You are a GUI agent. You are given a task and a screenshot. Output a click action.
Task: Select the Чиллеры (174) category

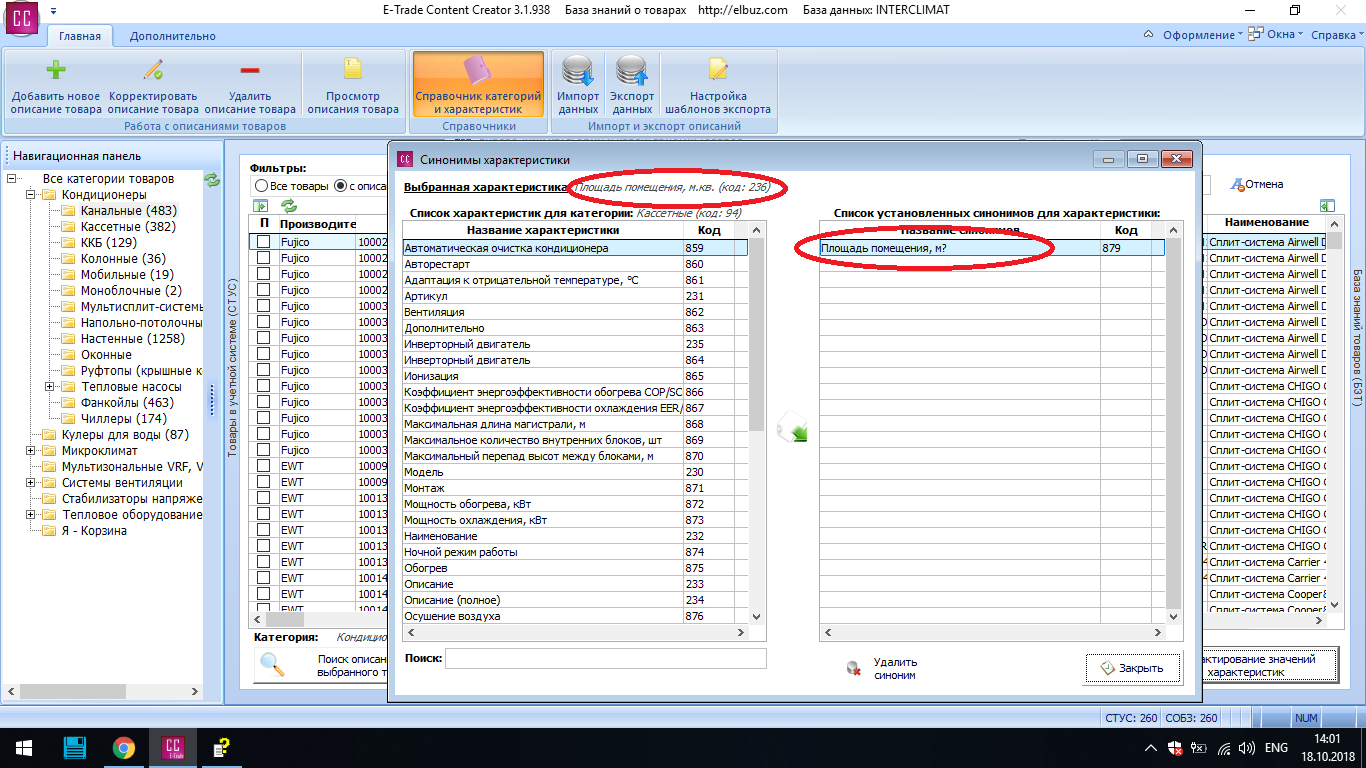(123, 419)
